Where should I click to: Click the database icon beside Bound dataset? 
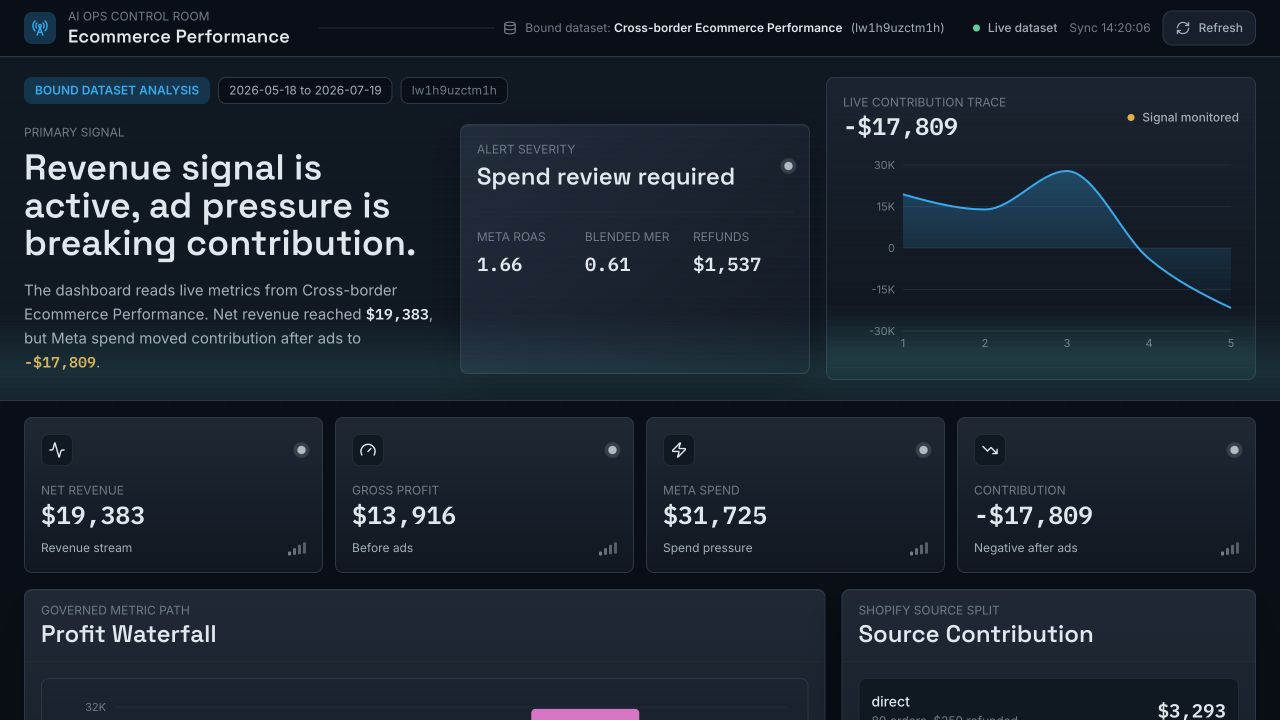click(x=510, y=28)
